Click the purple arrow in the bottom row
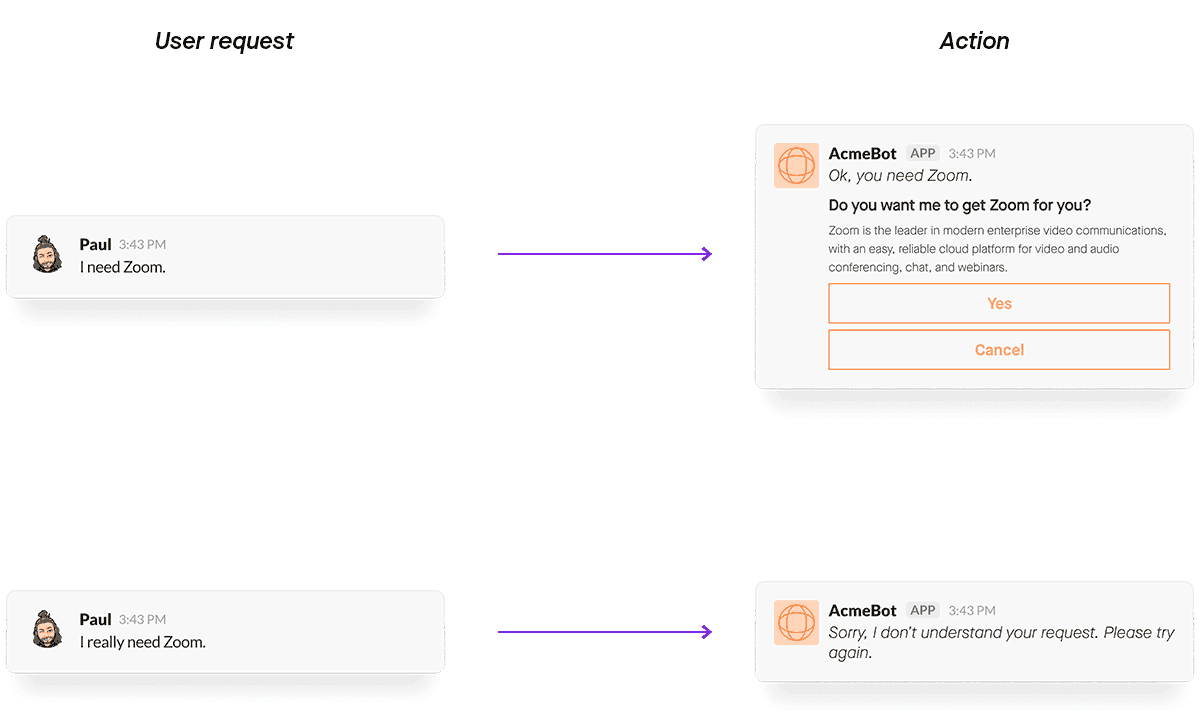1200x726 pixels. 604,630
